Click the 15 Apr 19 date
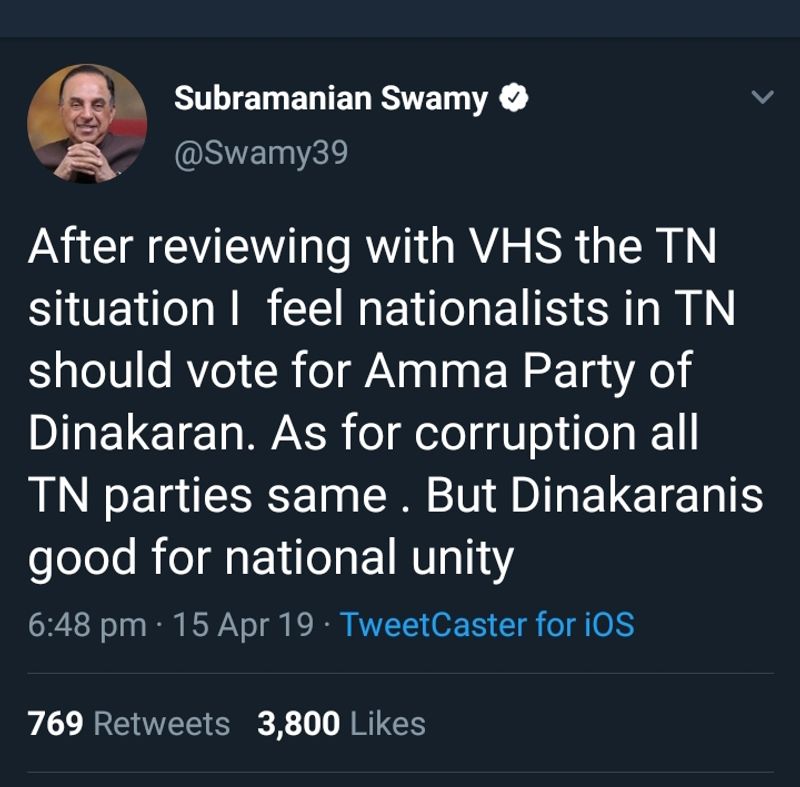This screenshot has height=787, width=800. click(243, 625)
